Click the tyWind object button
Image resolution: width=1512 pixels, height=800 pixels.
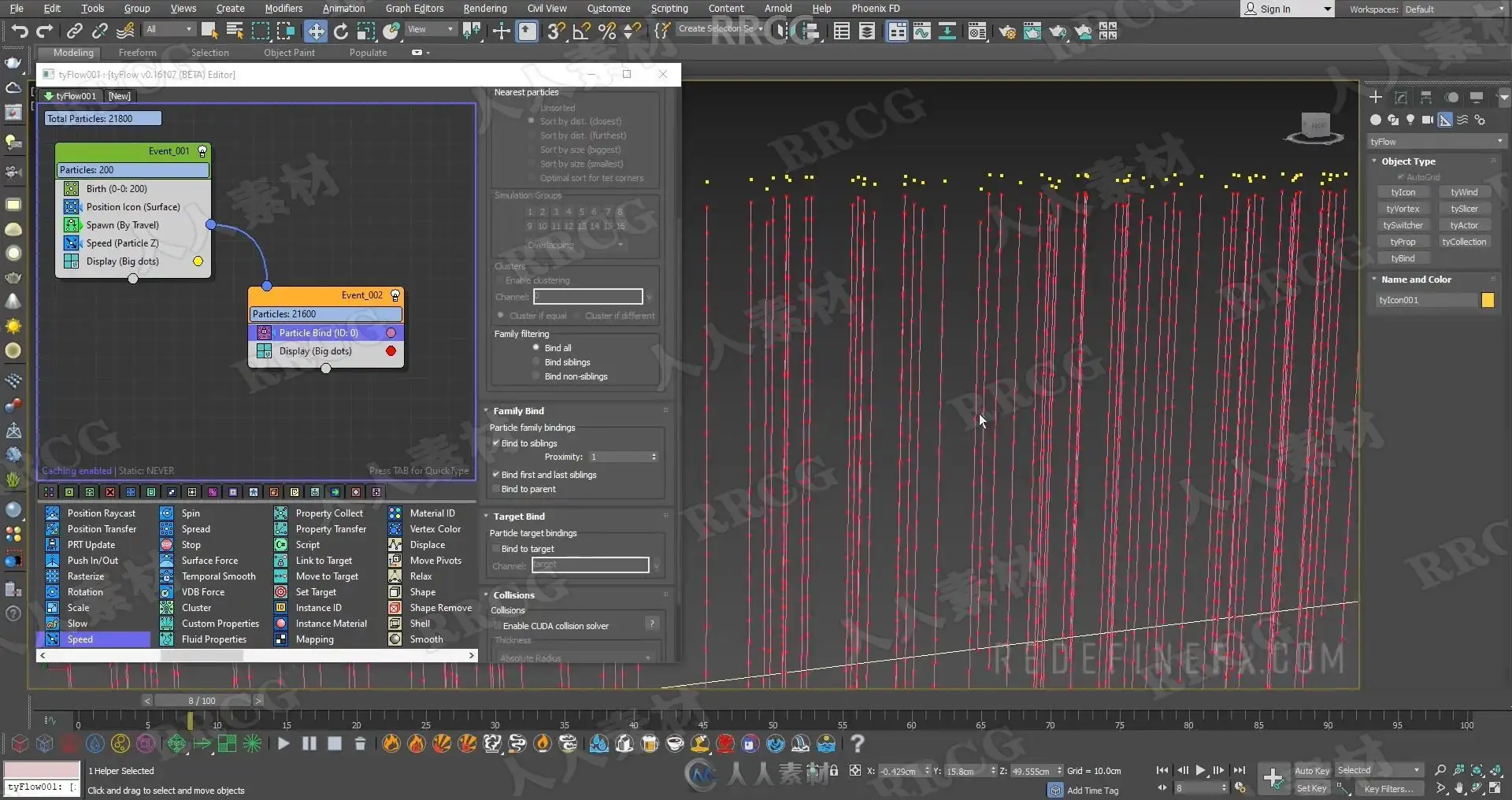(x=1464, y=192)
